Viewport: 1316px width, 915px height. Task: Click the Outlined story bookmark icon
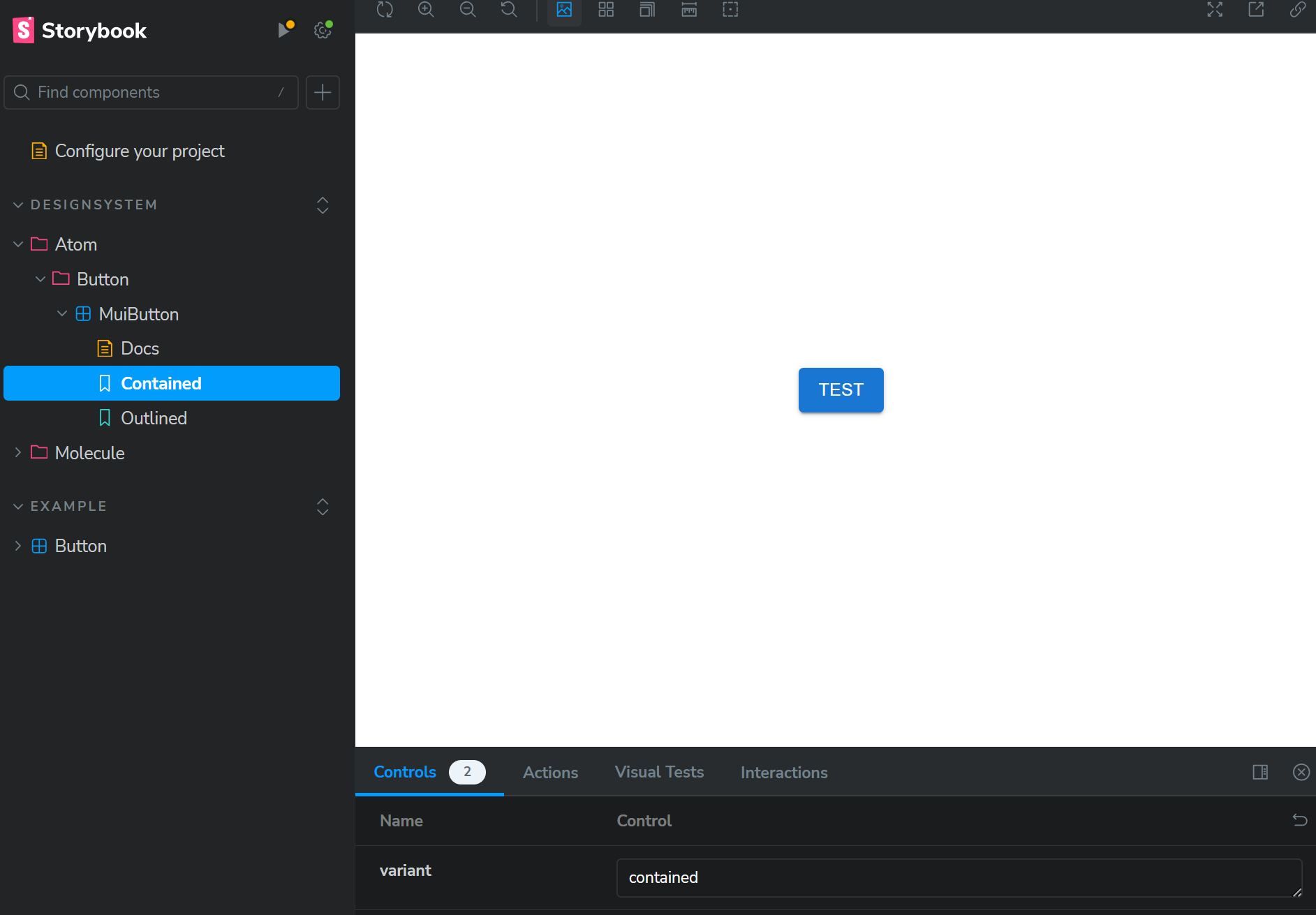coord(105,418)
